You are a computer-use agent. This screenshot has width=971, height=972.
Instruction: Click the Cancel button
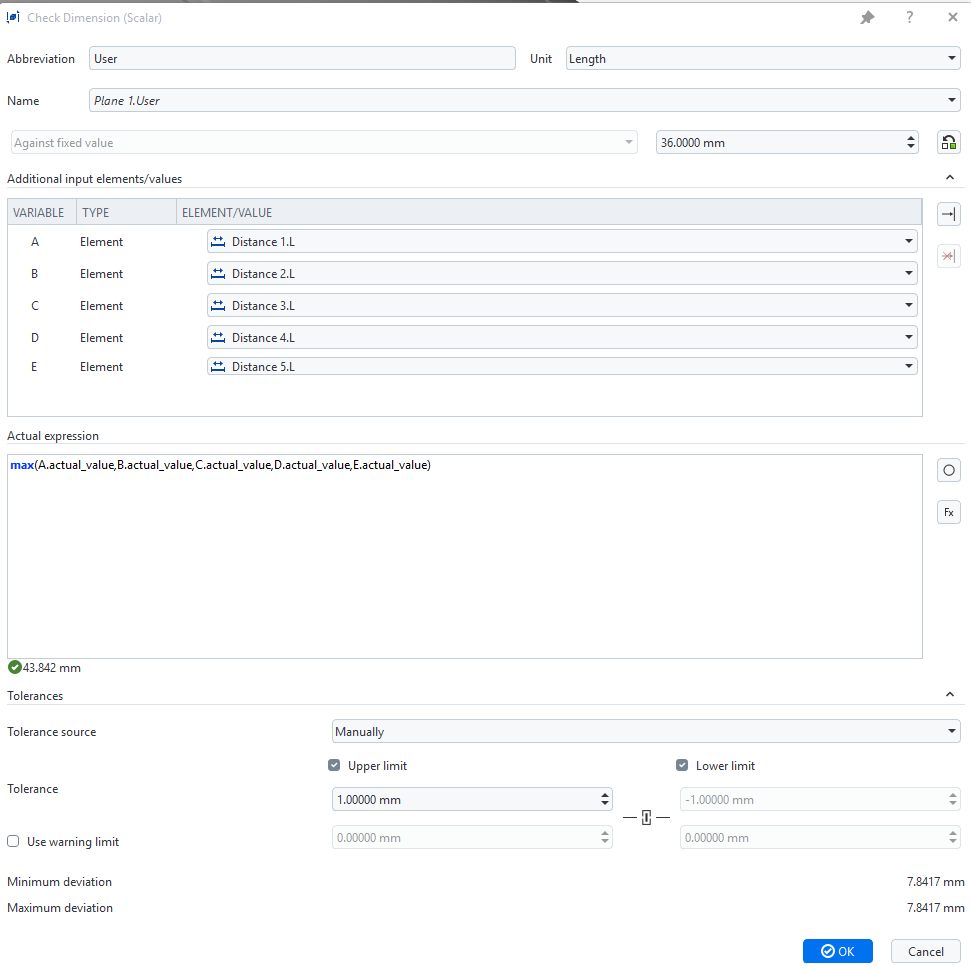[x=925, y=951]
